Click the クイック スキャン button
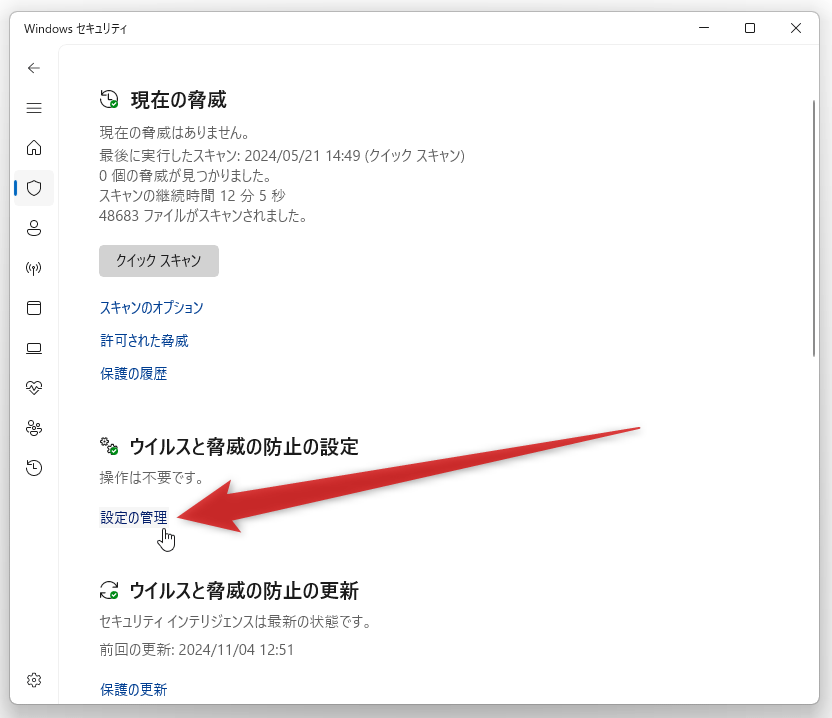 point(159,261)
